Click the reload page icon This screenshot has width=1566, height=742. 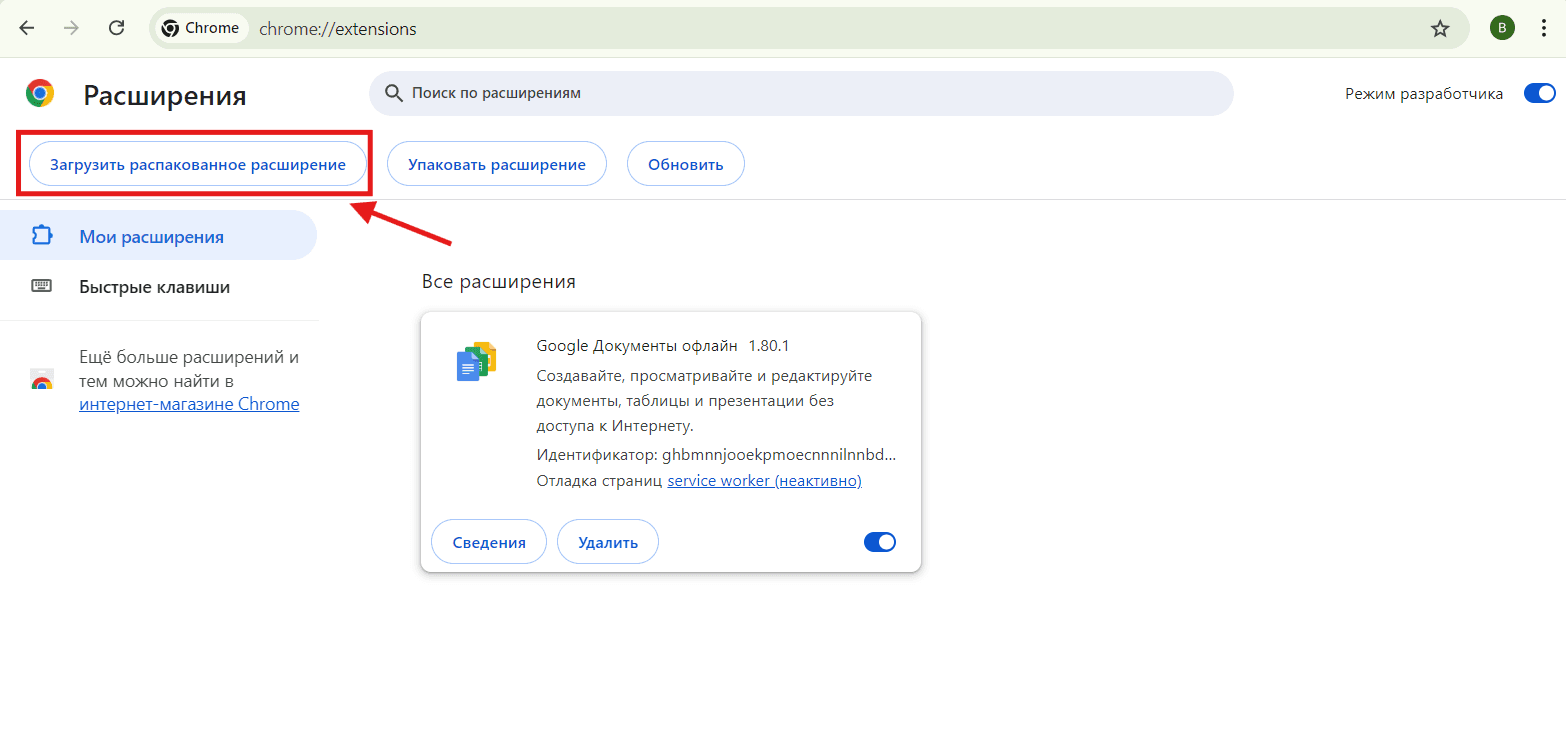(116, 28)
